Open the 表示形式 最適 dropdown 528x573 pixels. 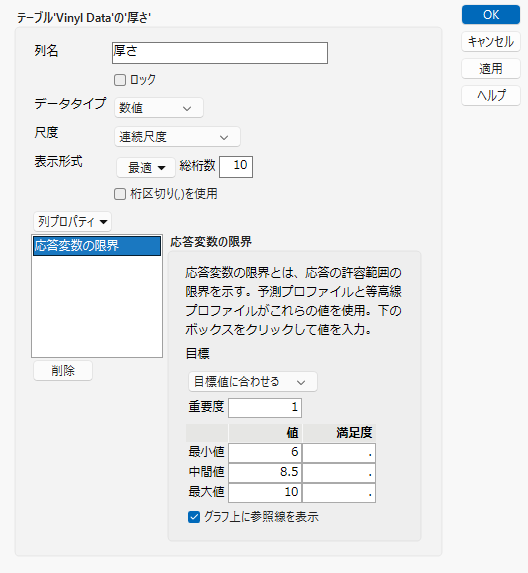[x=146, y=168]
